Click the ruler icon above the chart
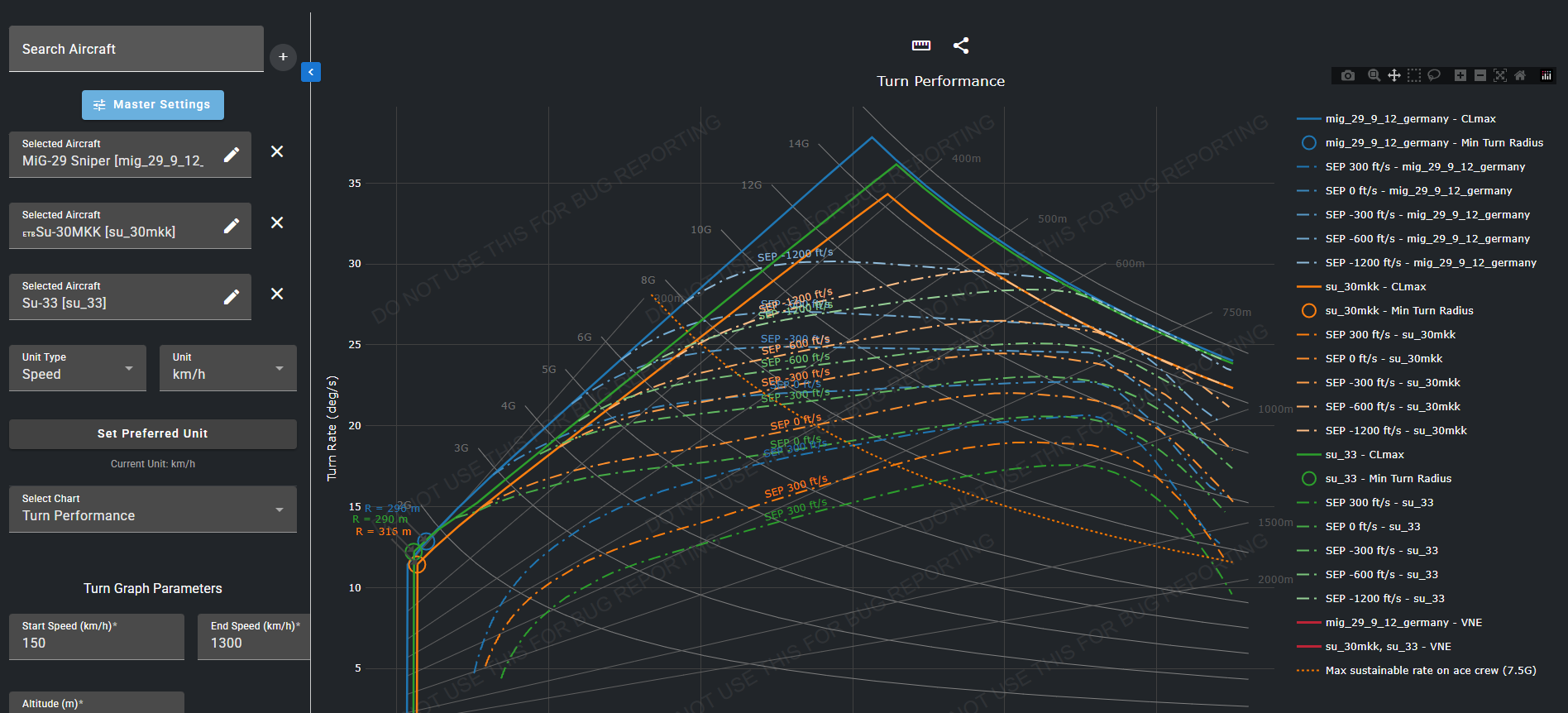 (921, 45)
